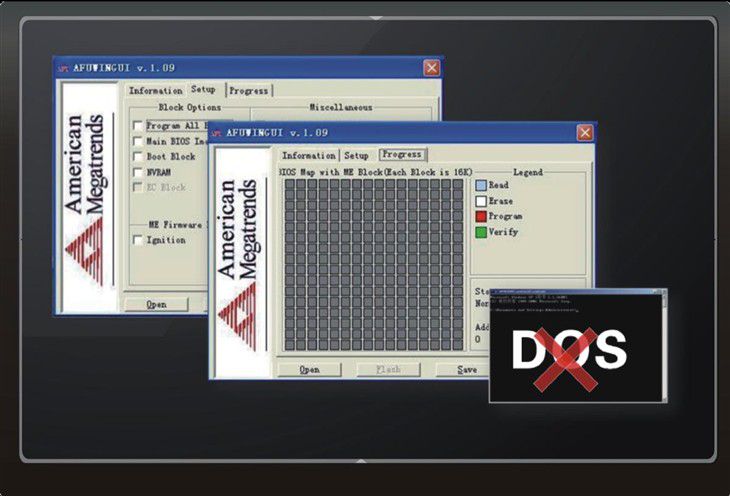Click Open button in back AFUWINGUI window
Viewport: 730px width, 496px height.
156,304
